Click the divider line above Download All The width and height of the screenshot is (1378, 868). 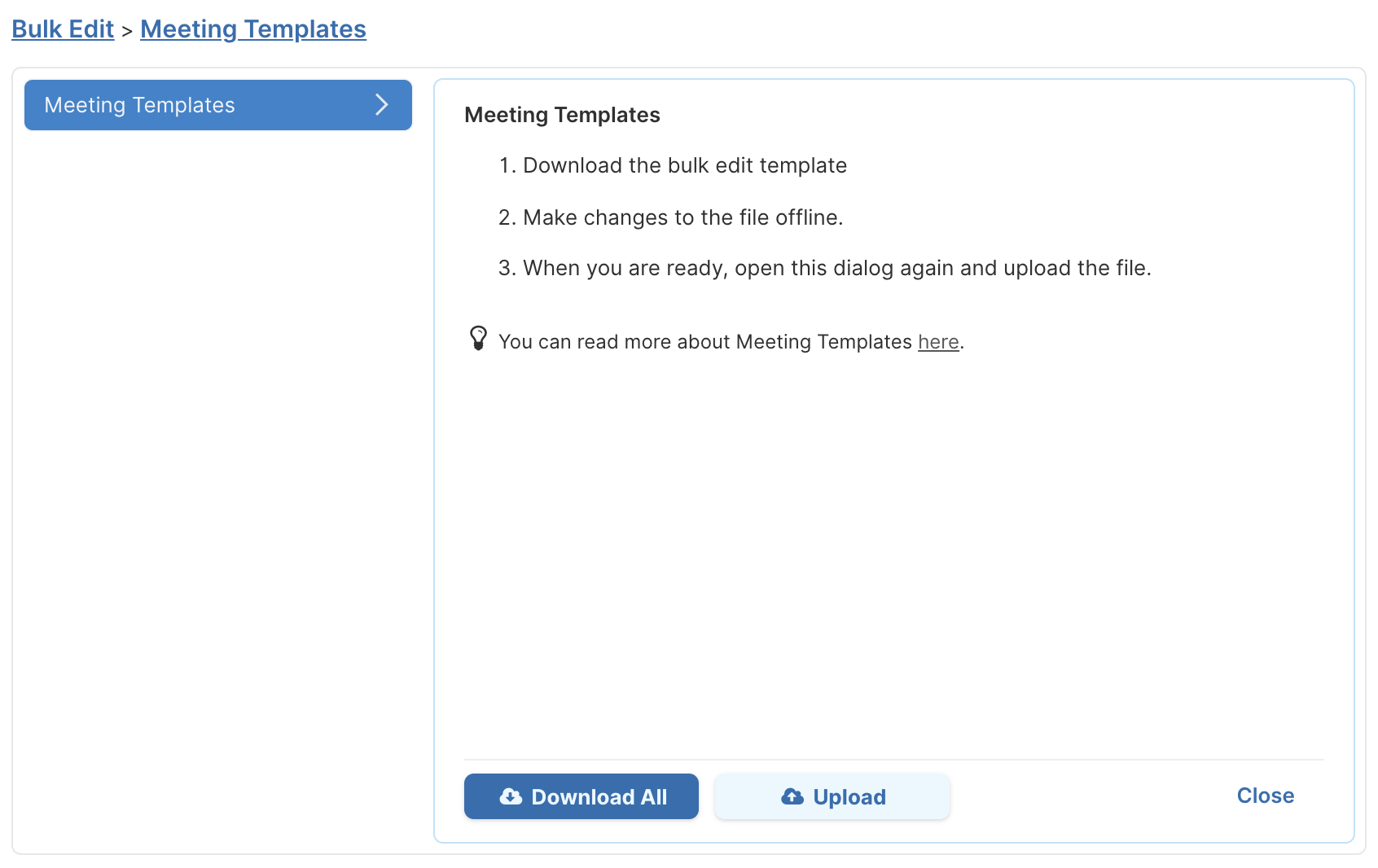click(x=894, y=760)
